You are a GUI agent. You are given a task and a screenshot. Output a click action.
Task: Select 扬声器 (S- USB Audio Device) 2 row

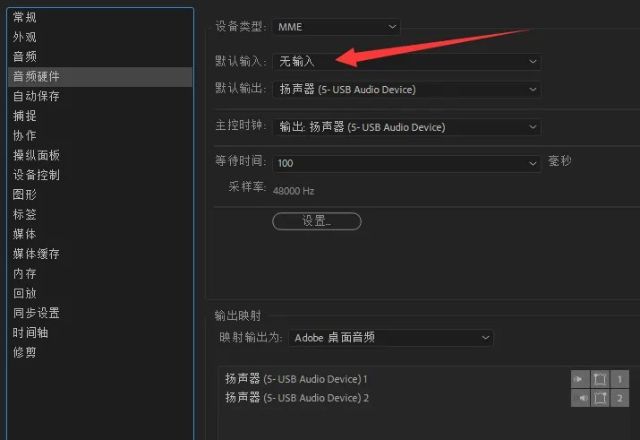point(297,398)
